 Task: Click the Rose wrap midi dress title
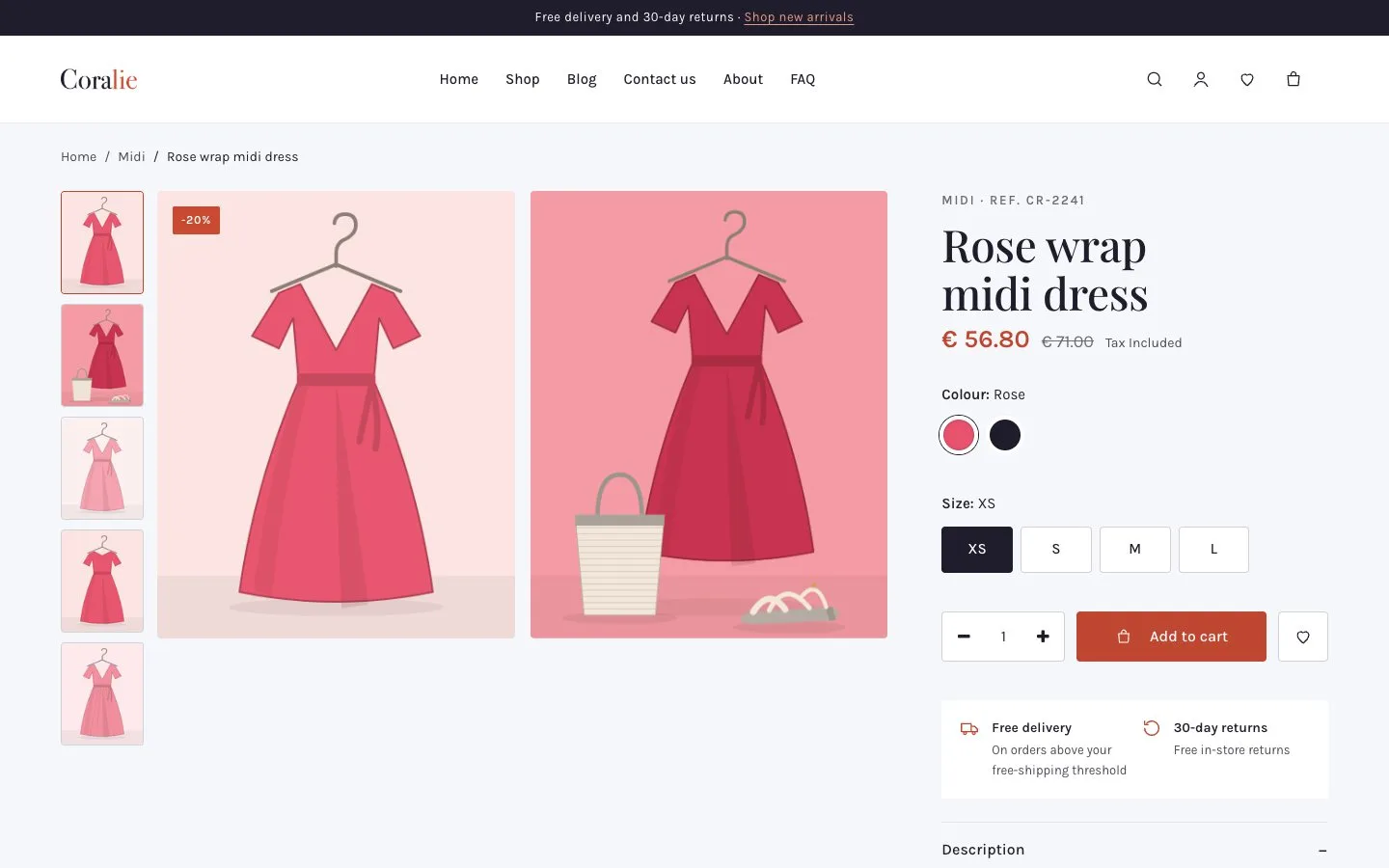coord(1045,270)
